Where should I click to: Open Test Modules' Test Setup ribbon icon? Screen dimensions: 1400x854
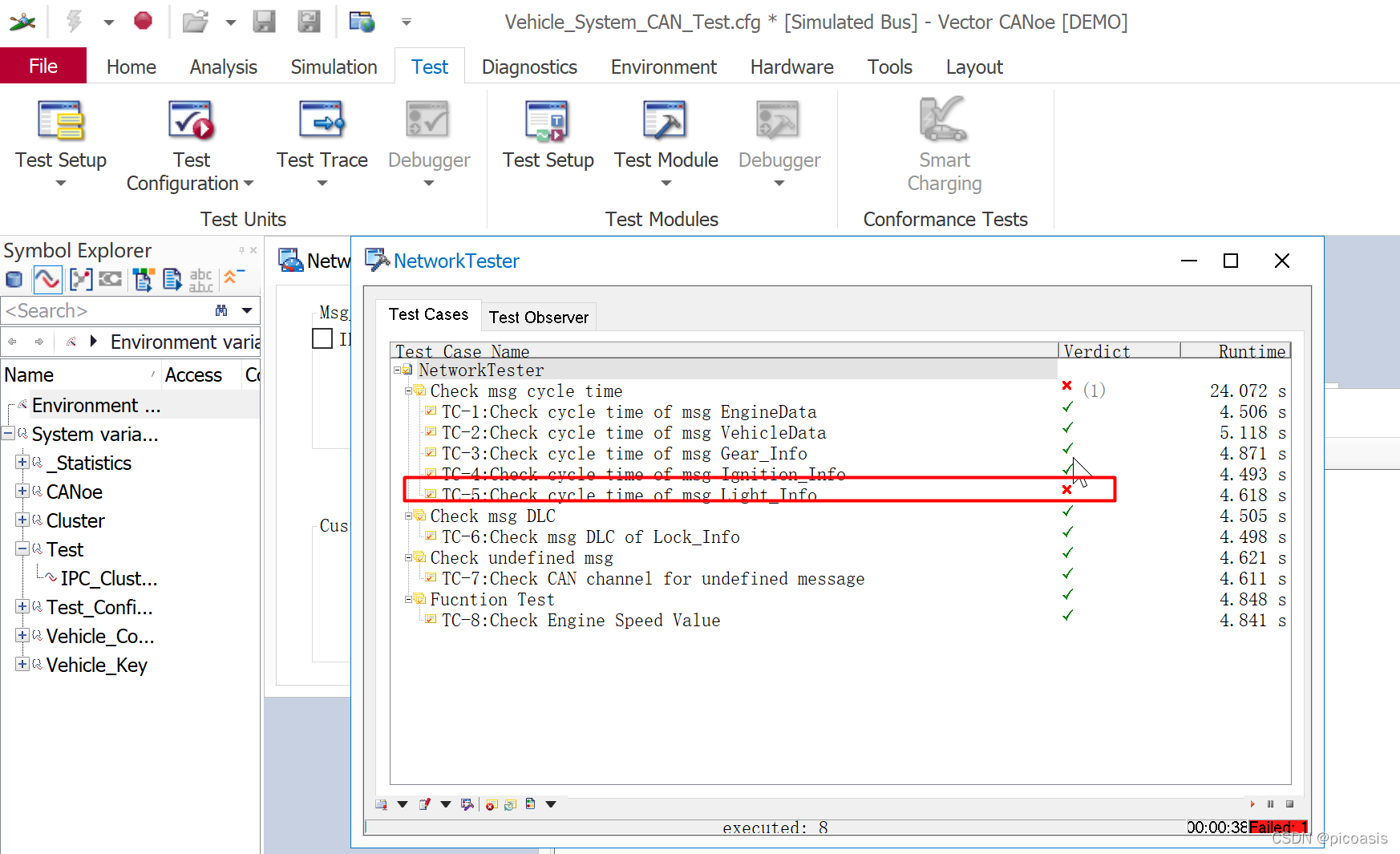tap(548, 121)
